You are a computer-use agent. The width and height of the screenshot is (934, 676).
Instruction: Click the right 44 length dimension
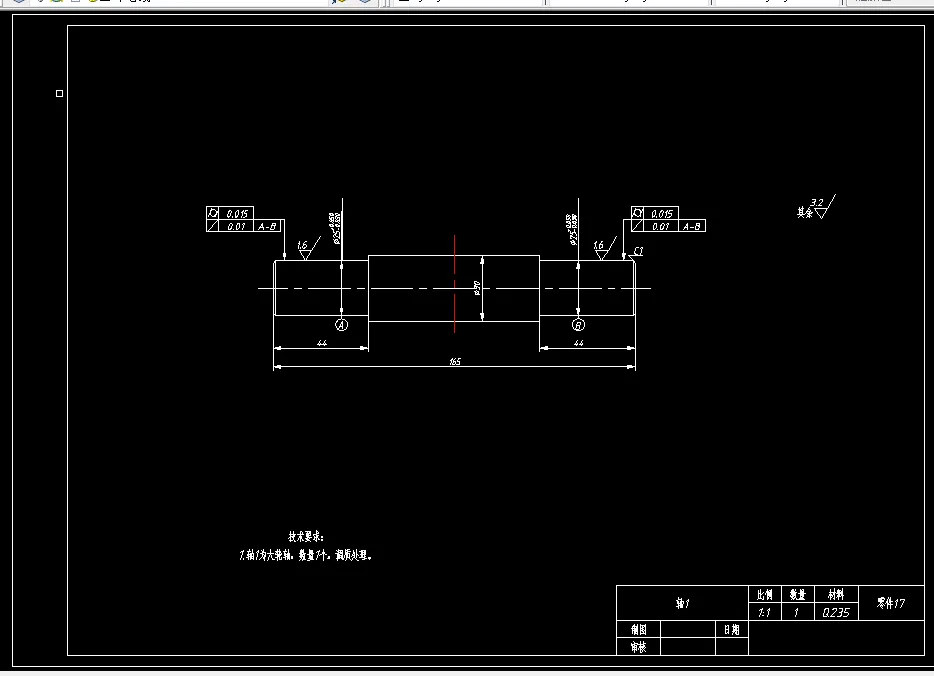578,343
